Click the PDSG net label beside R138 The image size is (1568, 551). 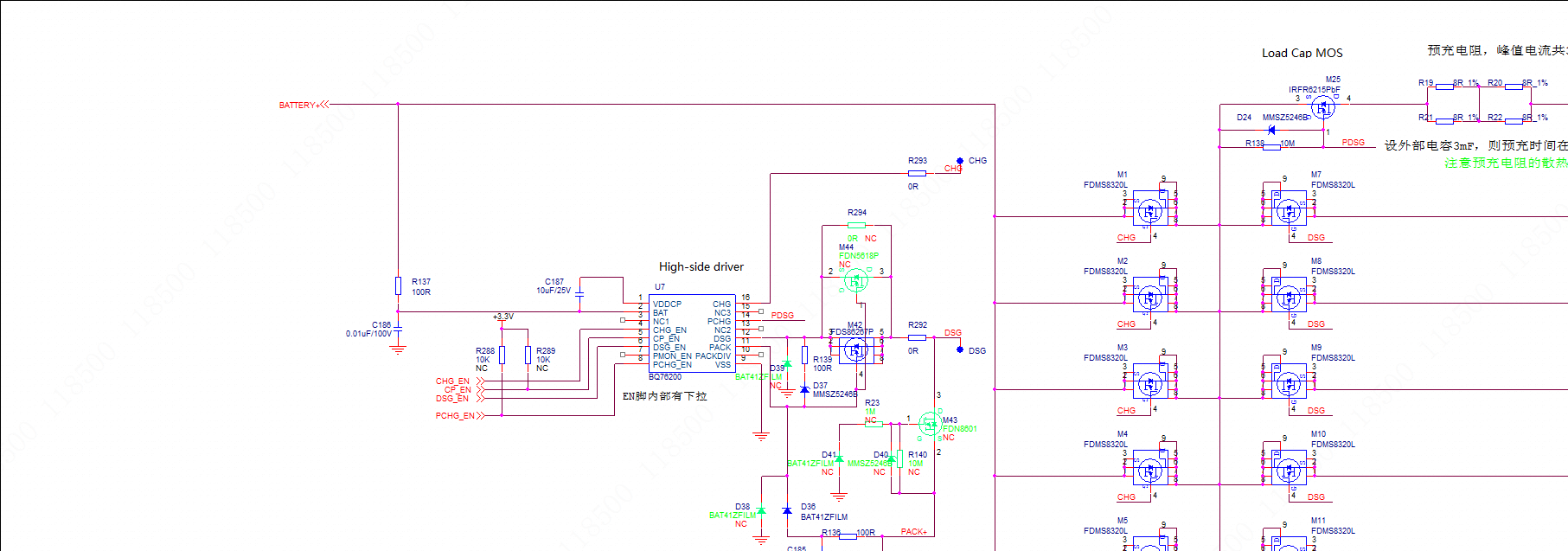coord(1354,143)
